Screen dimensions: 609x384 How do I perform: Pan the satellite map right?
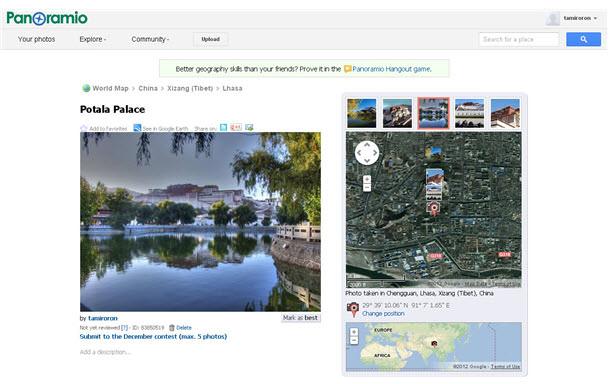point(375,153)
